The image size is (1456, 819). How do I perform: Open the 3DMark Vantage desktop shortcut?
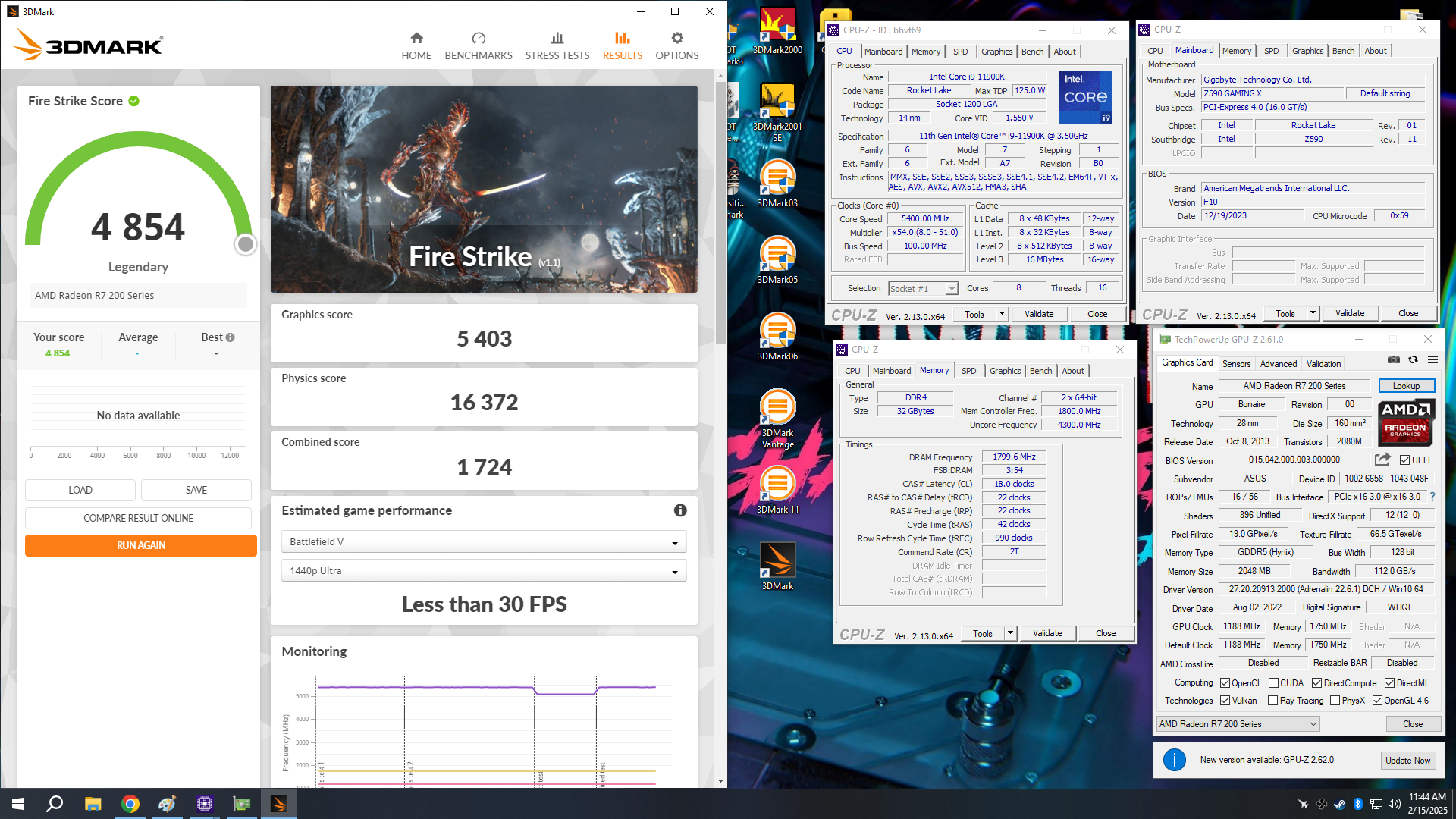(777, 419)
